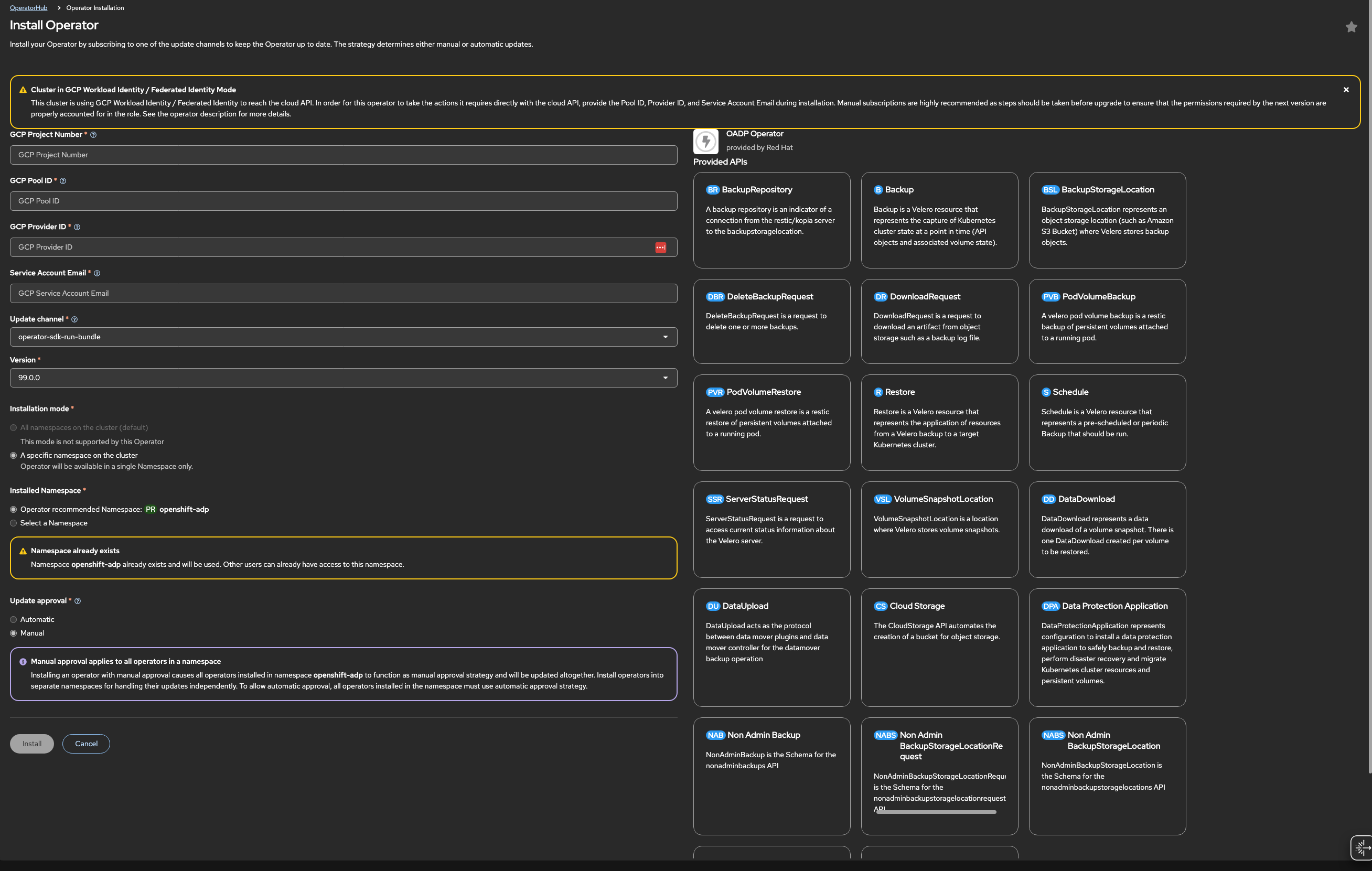The height and width of the screenshot is (871, 1372).
Task: Click Update approval help icon
Action: point(78,601)
